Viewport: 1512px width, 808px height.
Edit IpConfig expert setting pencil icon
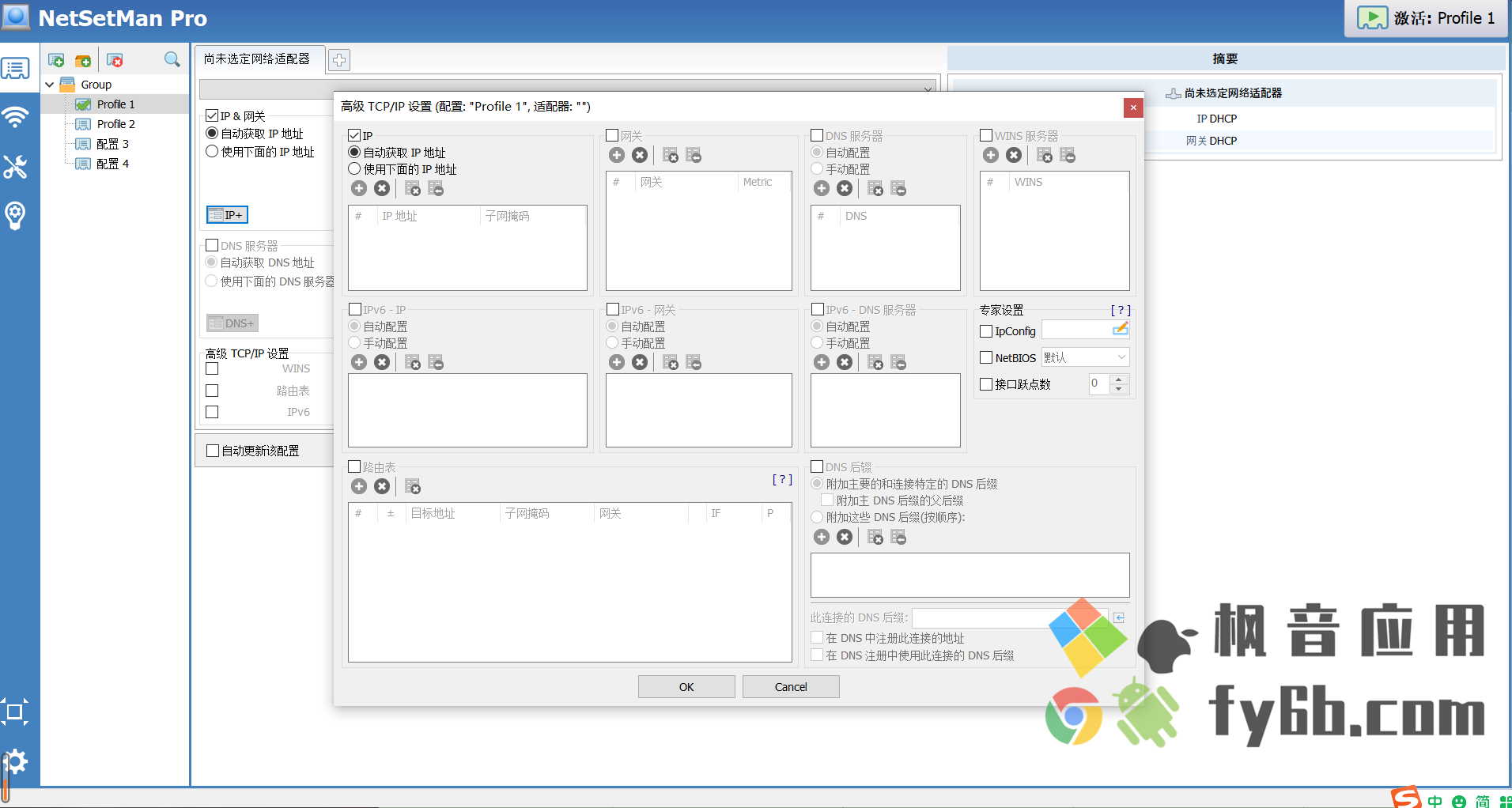[x=1121, y=328]
